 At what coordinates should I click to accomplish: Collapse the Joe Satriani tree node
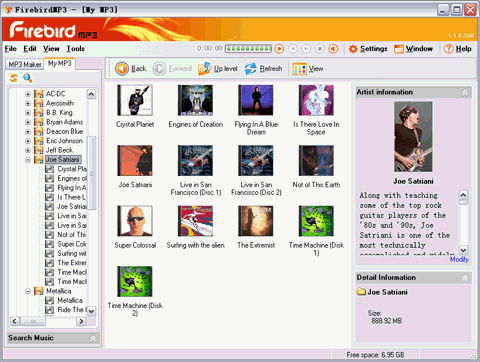coord(28,160)
